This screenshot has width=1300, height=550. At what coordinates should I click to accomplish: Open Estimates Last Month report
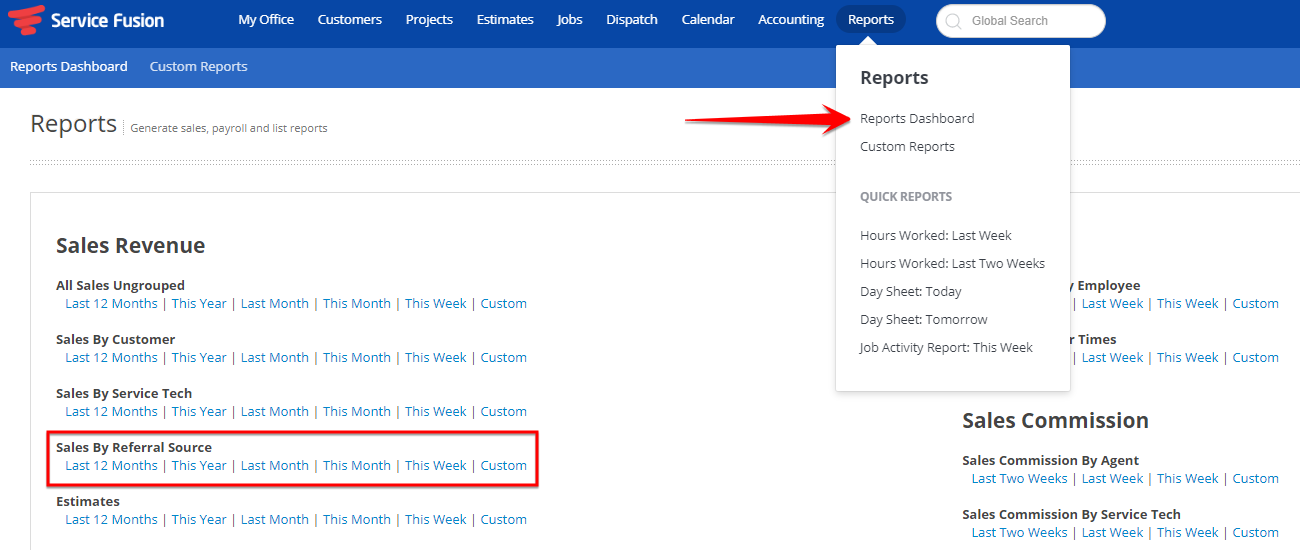[275, 520]
